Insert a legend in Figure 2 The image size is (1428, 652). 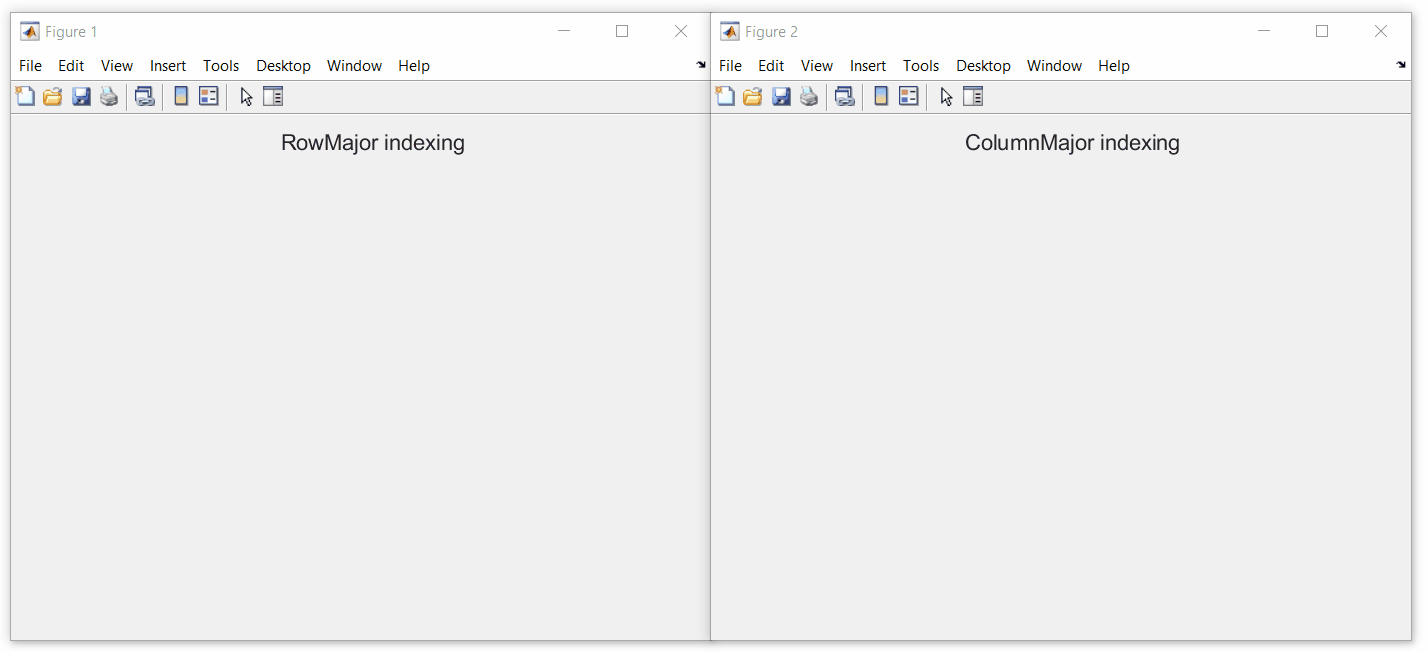point(908,95)
